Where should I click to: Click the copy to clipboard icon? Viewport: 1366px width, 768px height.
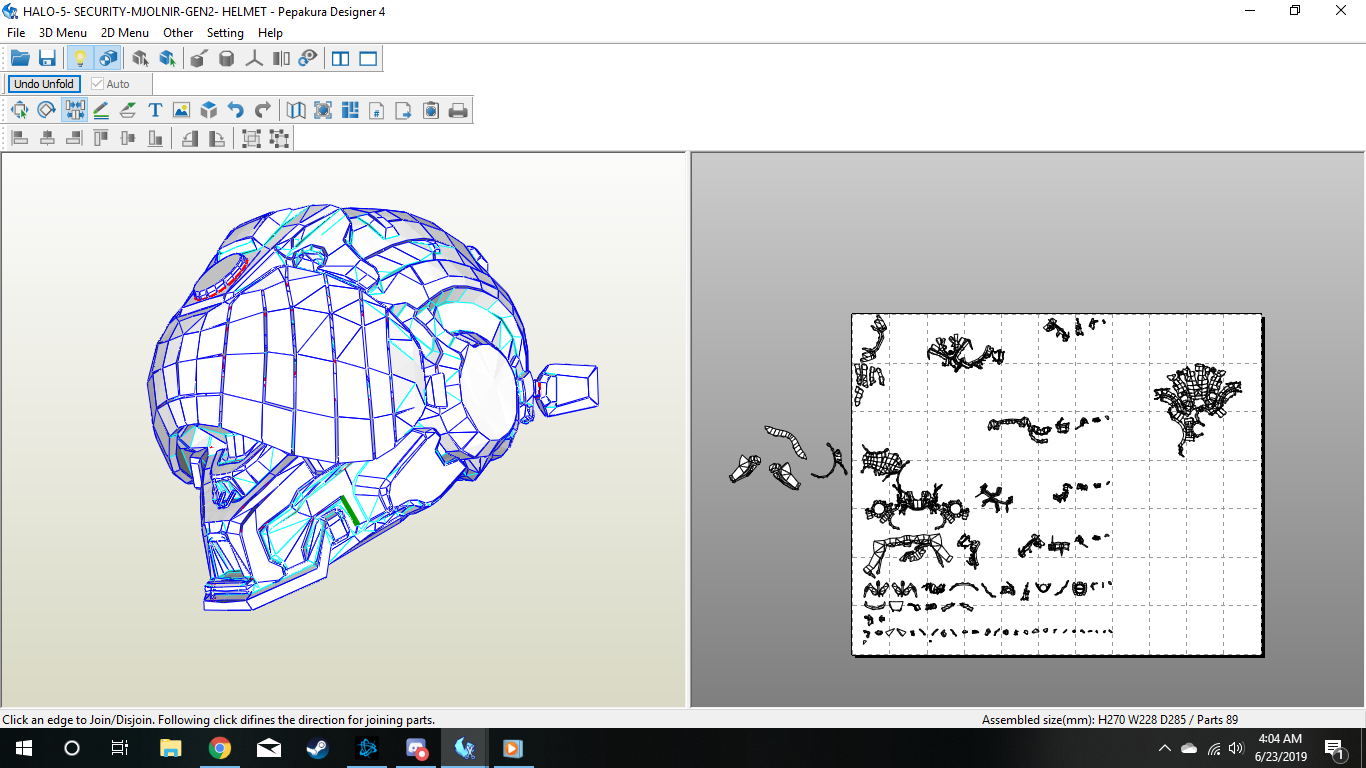tap(431, 110)
